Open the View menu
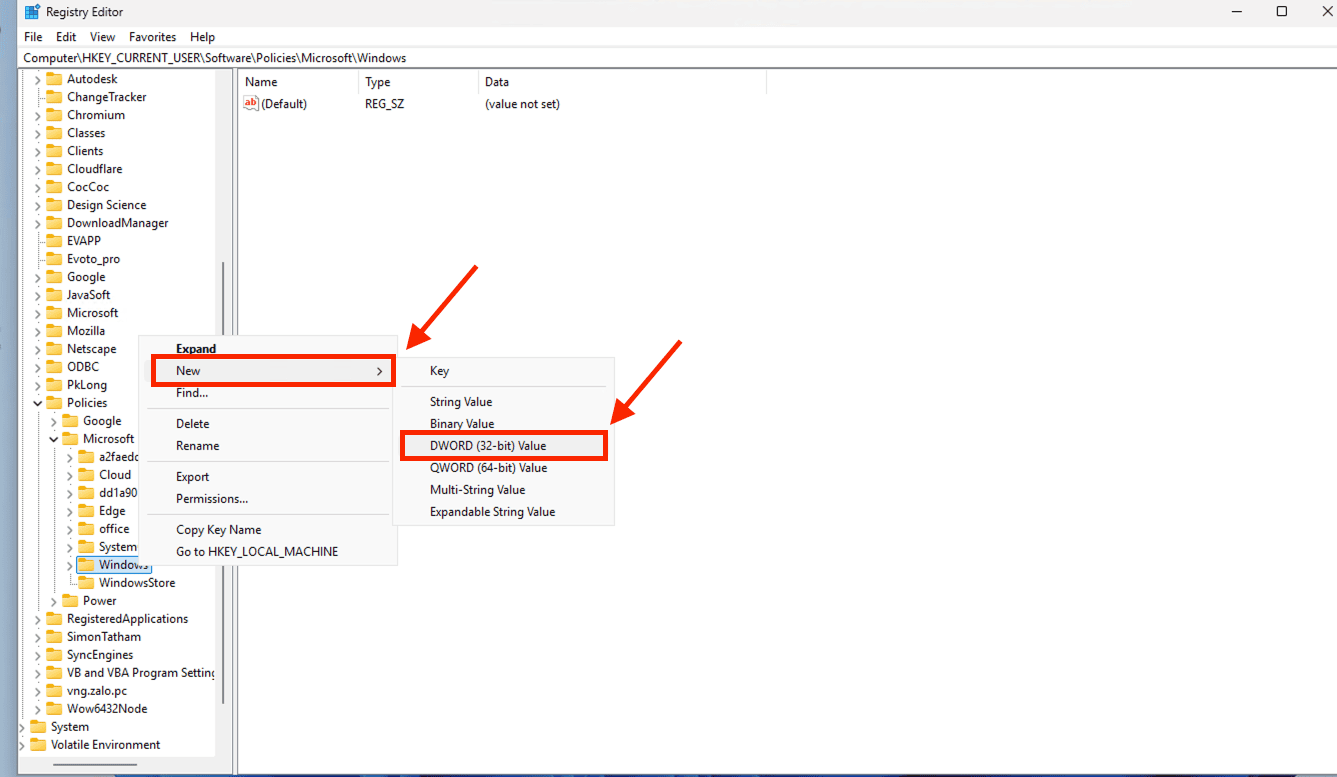Viewport: 1337px width, 777px height. point(102,36)
